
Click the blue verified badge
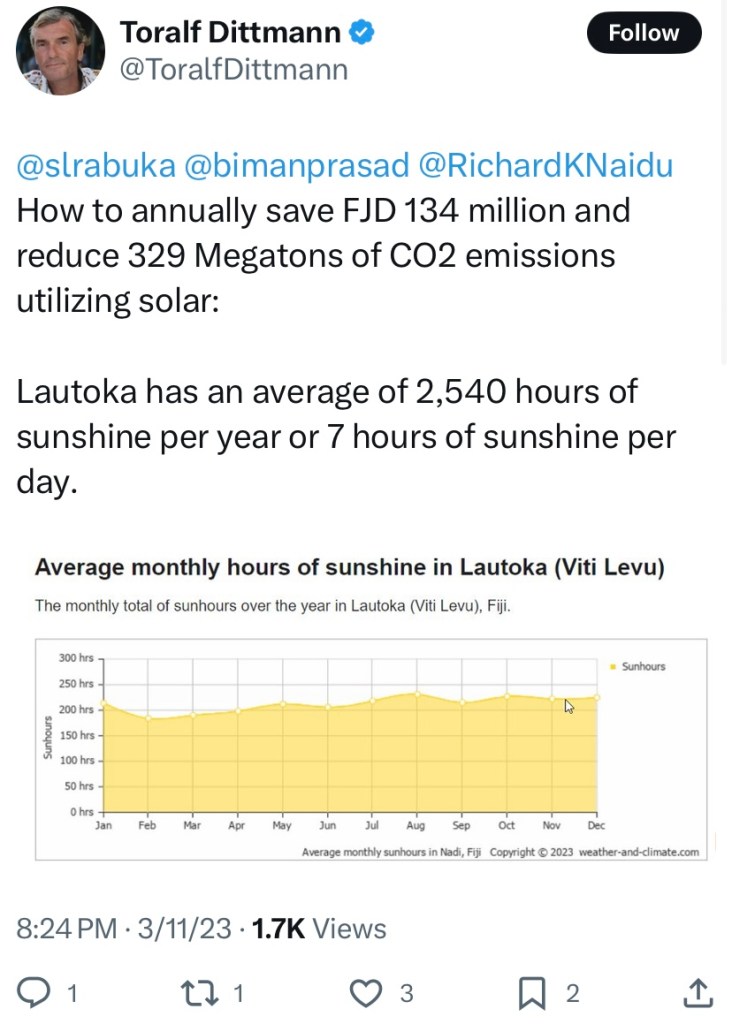click(x=362, y=33)
